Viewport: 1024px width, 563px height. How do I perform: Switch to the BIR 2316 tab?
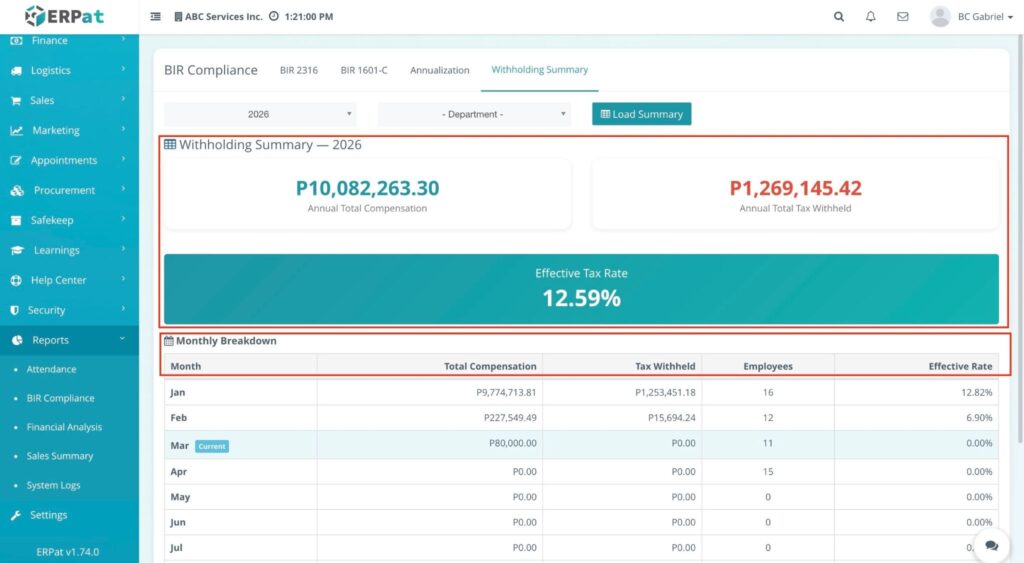299,70
